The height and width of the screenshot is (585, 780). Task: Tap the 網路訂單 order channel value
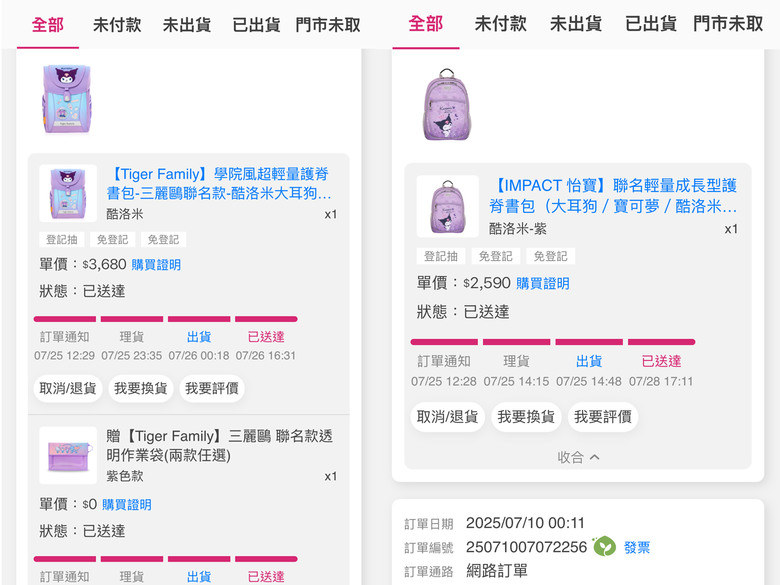coord(496,571)
